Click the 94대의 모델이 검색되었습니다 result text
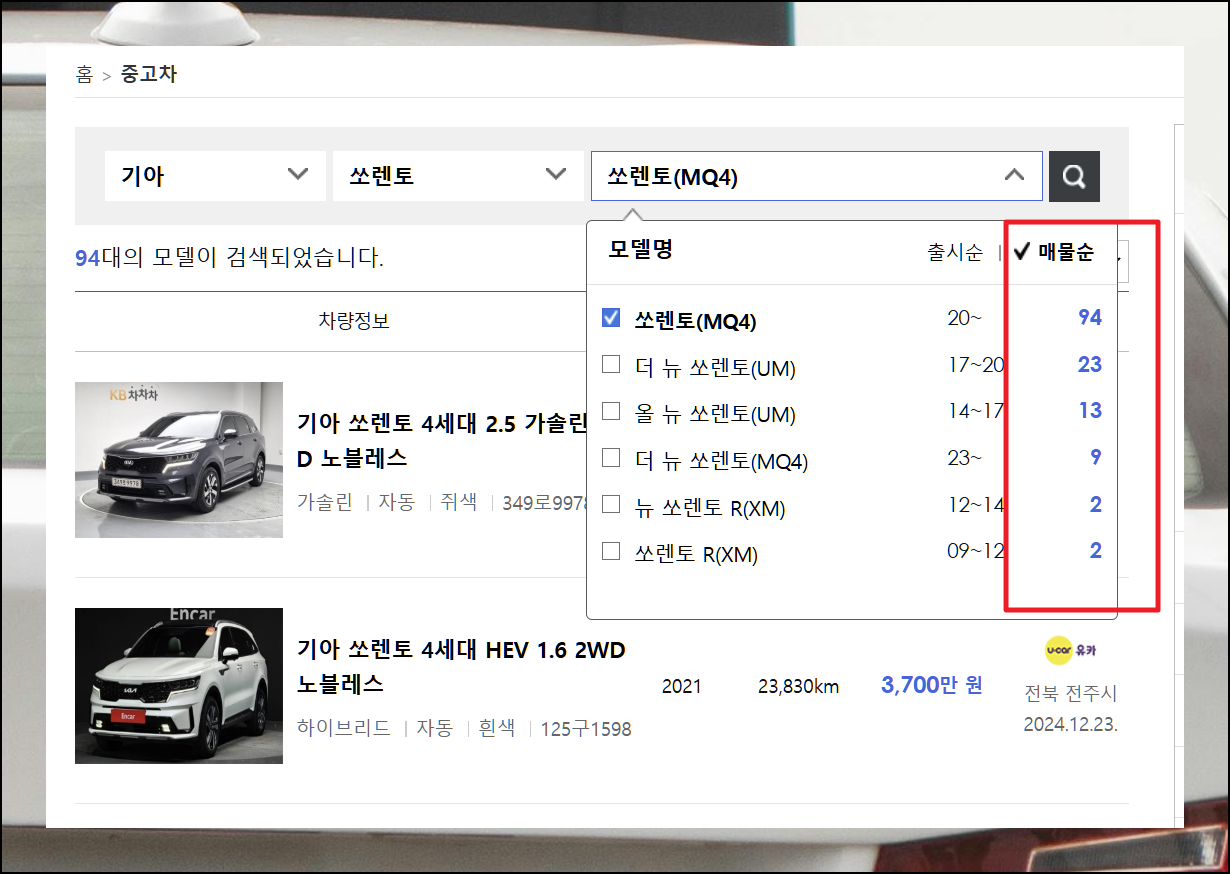This screenshot has width=1230, height=874. click(229, 258)
